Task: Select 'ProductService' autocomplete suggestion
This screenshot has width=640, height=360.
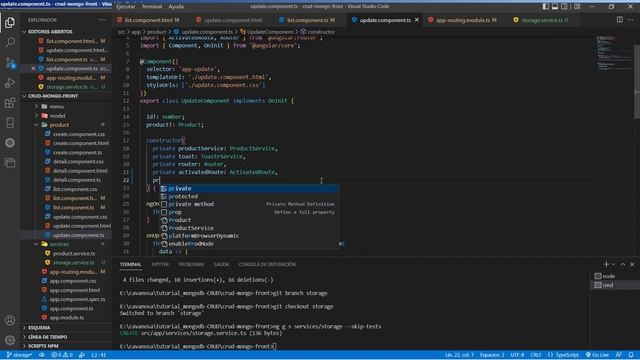Action: coord(249,228)
